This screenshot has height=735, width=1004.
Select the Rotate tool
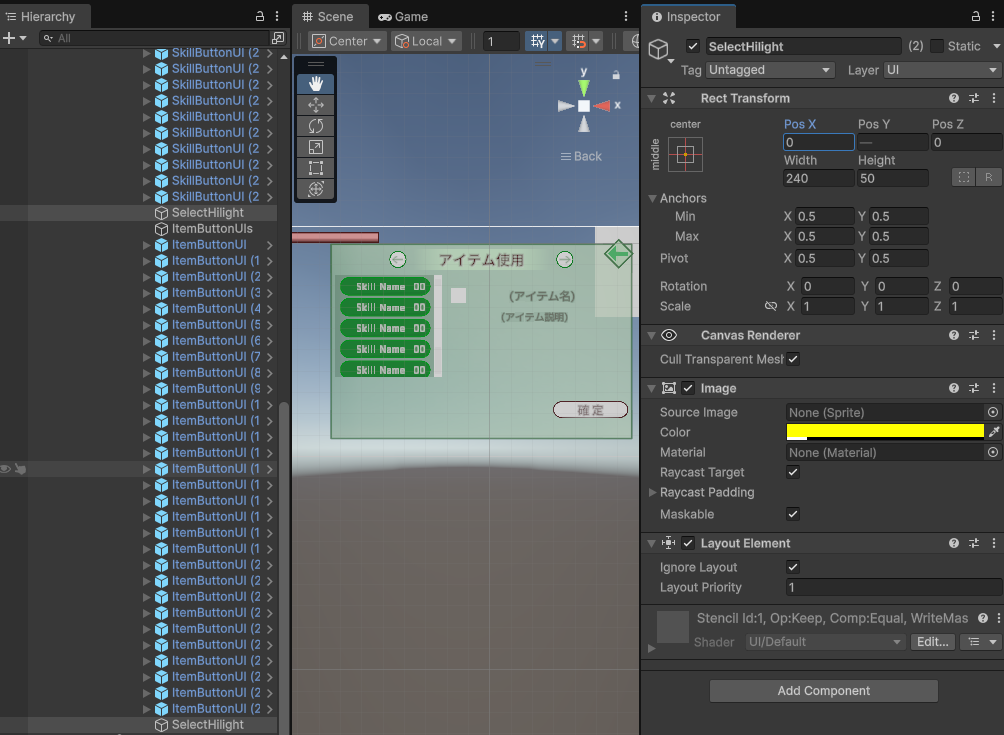point(315,126)
